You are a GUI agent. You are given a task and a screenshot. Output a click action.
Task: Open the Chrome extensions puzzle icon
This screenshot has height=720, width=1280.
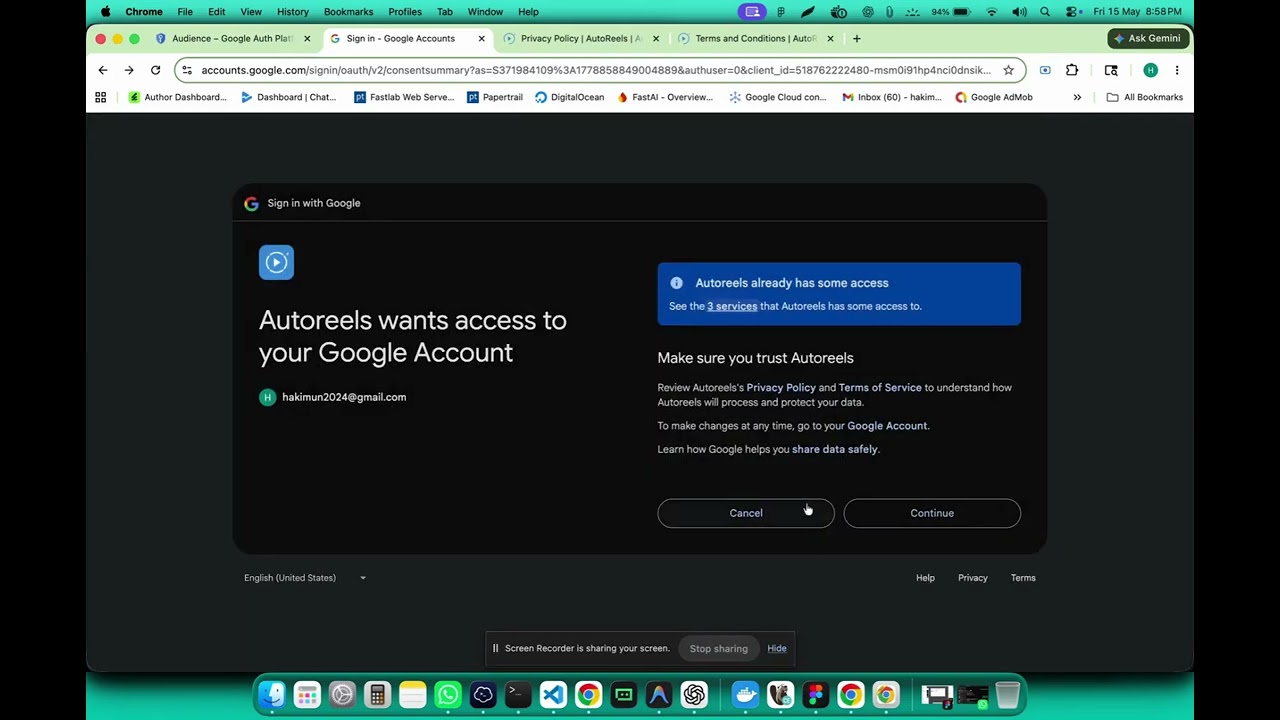[x=1072, y=70]
